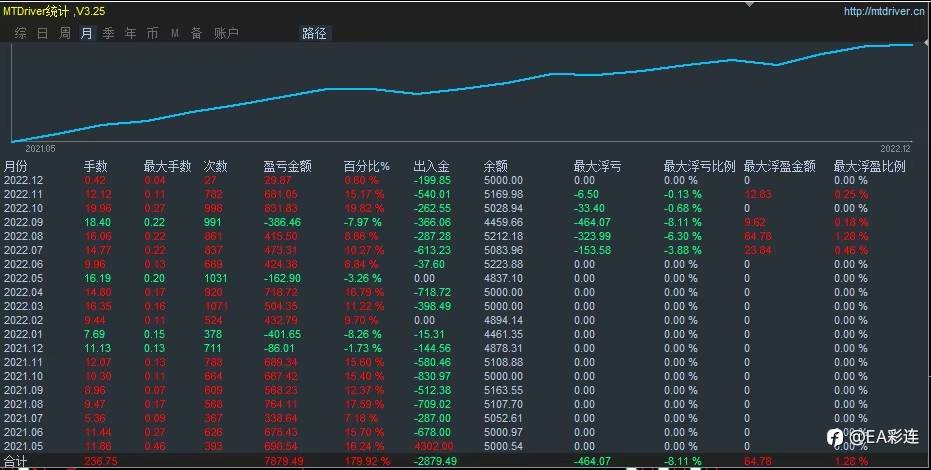Click balance value 4459.66

point(504,222)
